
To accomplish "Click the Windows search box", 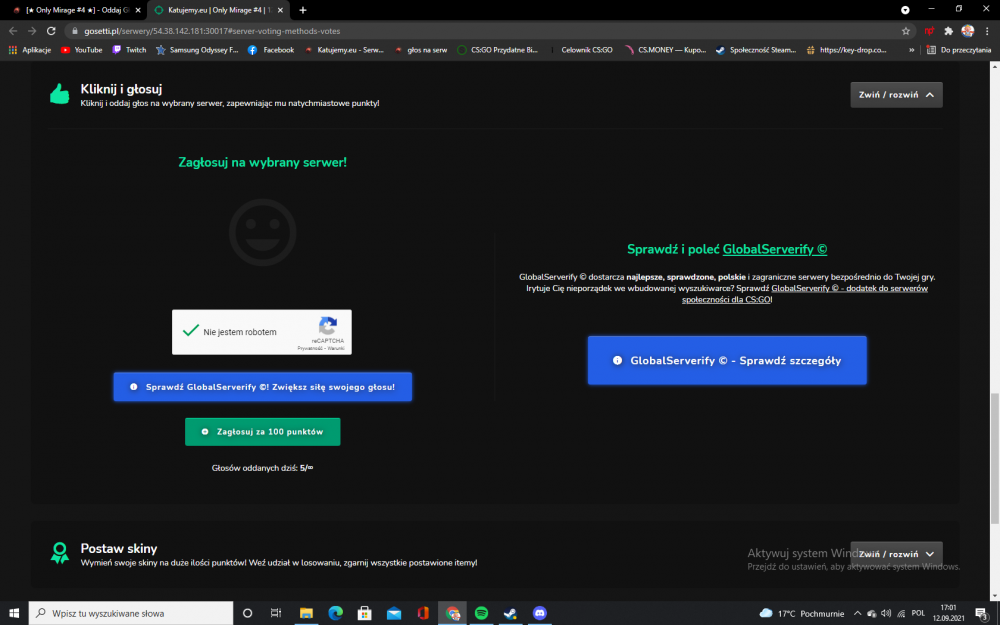I will [131, 613].
